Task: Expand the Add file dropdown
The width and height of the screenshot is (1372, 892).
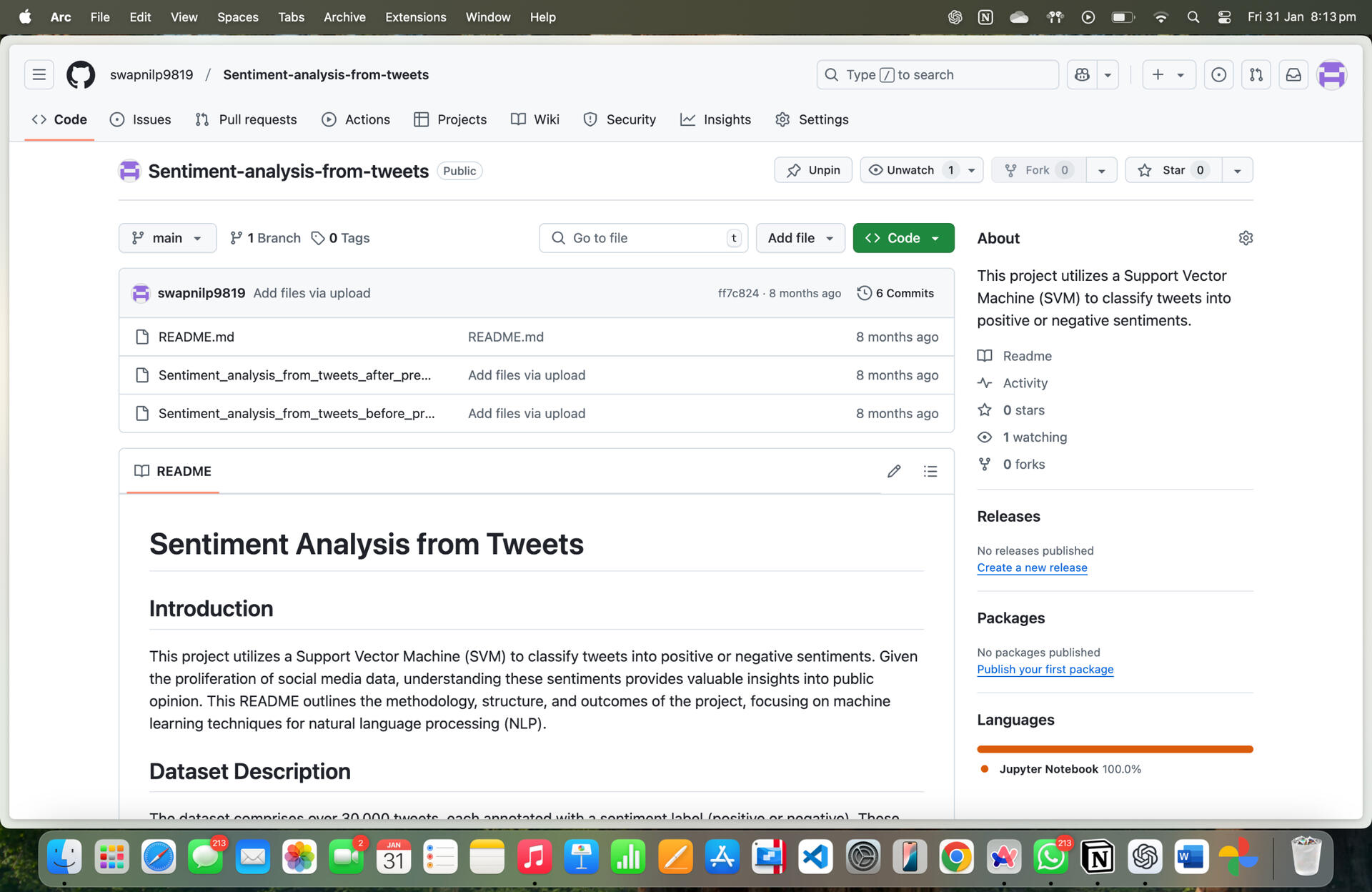Action: (x=800, y=238)
